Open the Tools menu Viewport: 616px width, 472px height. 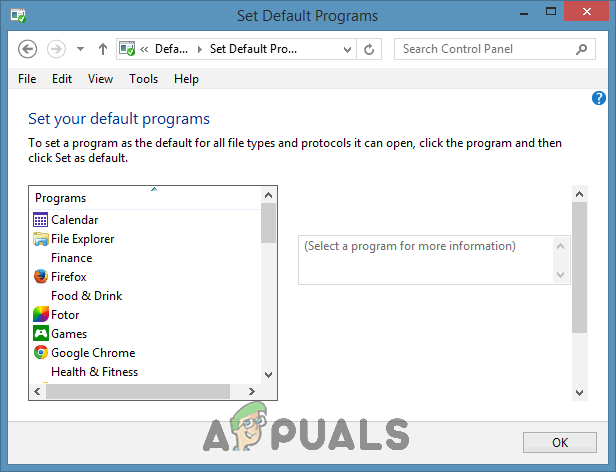pyautogui.click(x=143, y=79)
